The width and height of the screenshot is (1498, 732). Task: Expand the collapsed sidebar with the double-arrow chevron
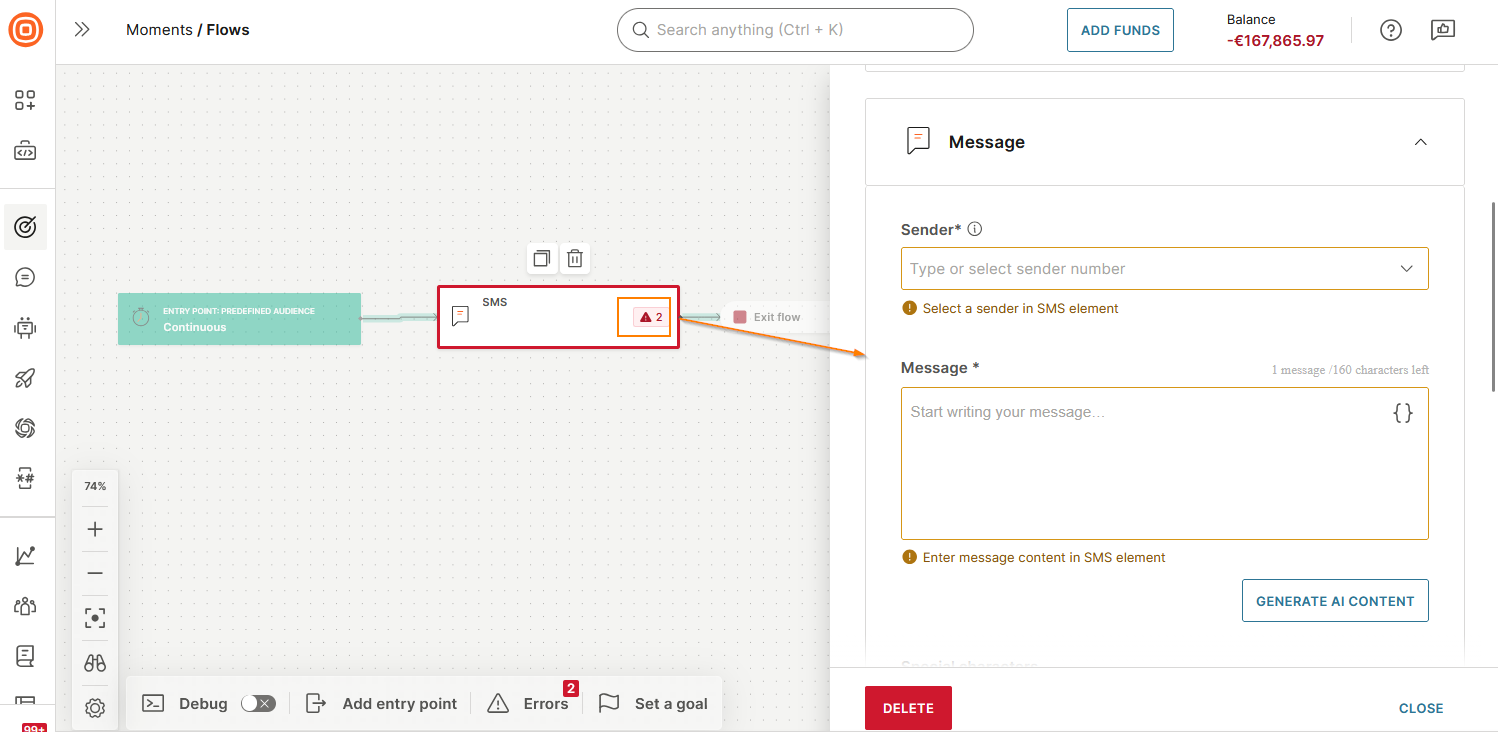point(81,29)
